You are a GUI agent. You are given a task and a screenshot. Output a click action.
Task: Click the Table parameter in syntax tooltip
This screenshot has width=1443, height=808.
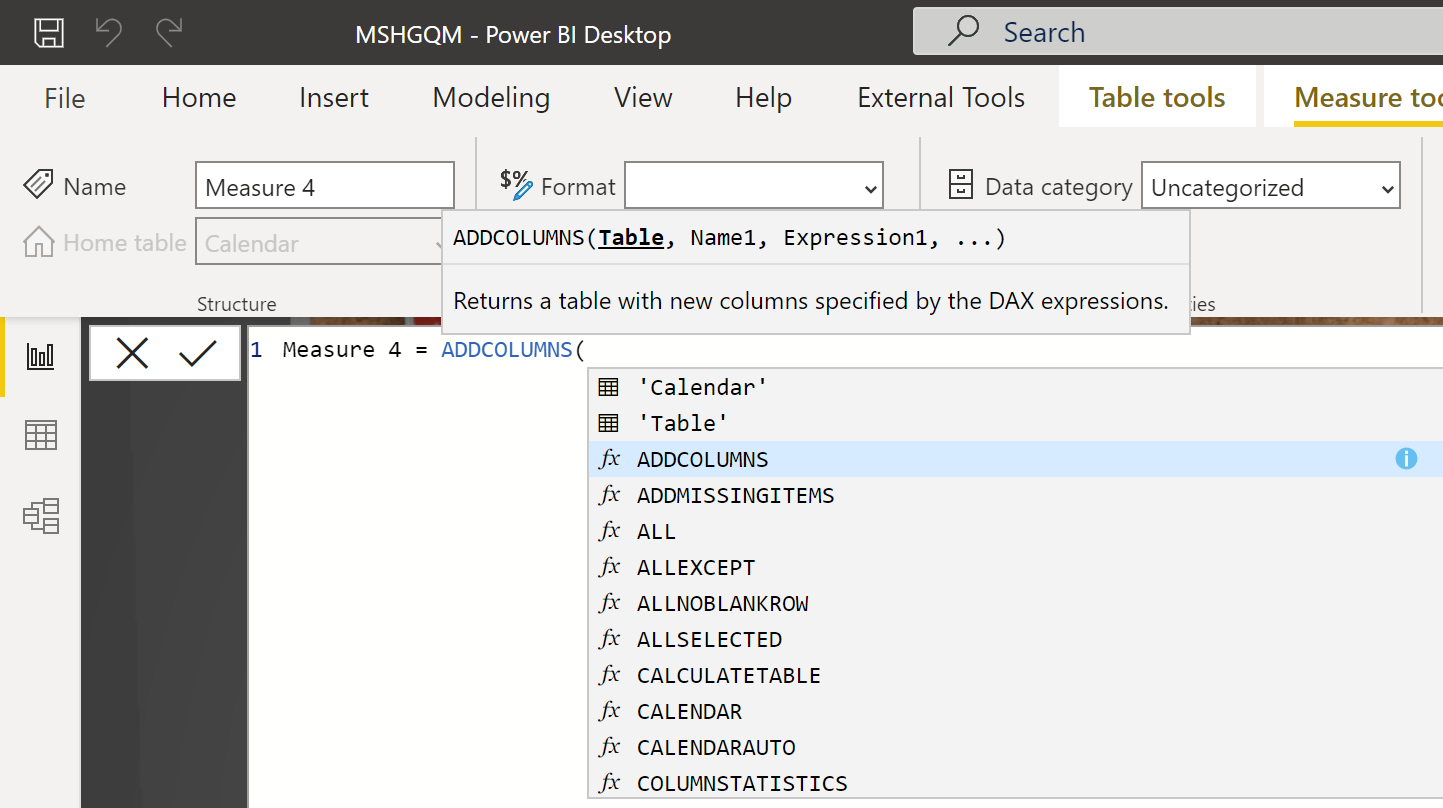pyautogui.click(x=631, y=238)
